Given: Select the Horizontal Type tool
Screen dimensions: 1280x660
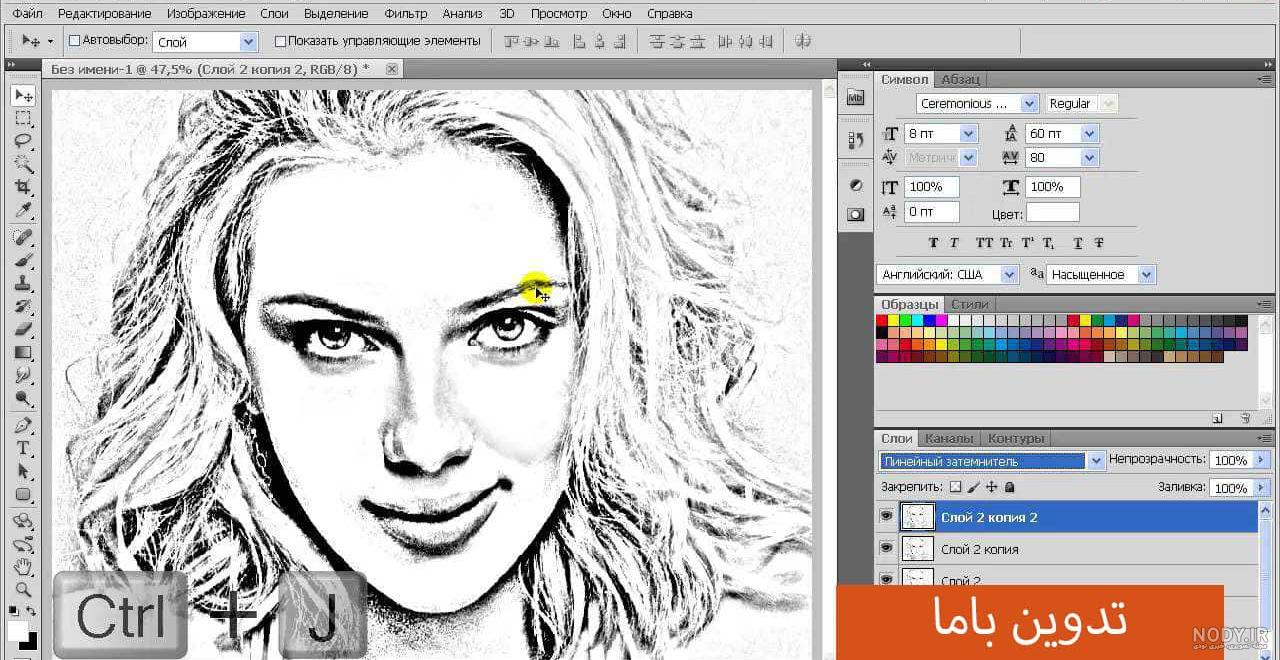Looking at the screenshot, I should 22,448.
